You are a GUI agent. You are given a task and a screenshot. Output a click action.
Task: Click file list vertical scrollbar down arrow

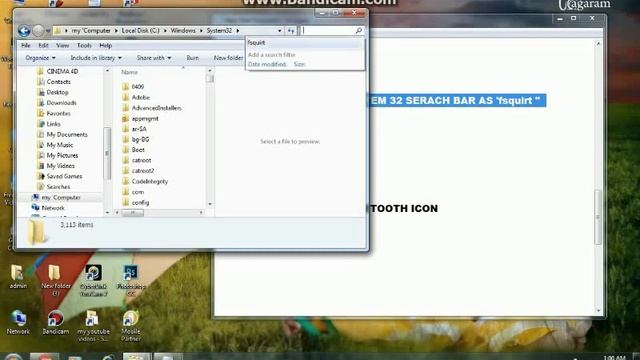tap(210, 204)
